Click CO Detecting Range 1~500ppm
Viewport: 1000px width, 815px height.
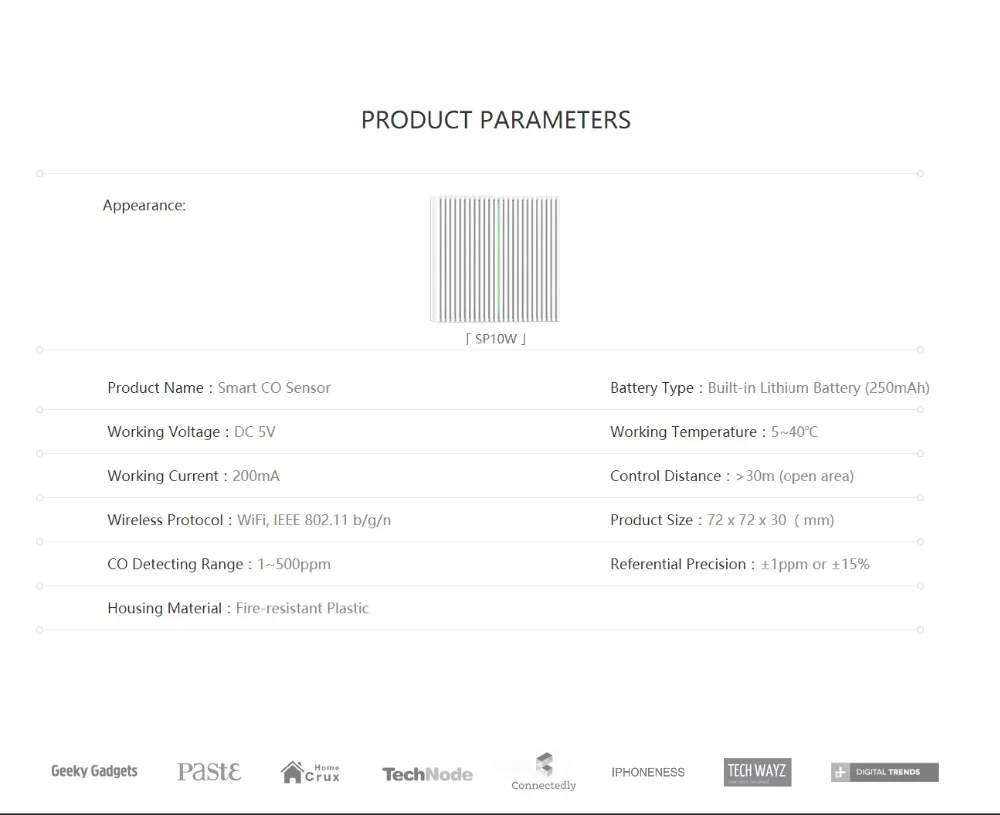(x=219, y=564)
